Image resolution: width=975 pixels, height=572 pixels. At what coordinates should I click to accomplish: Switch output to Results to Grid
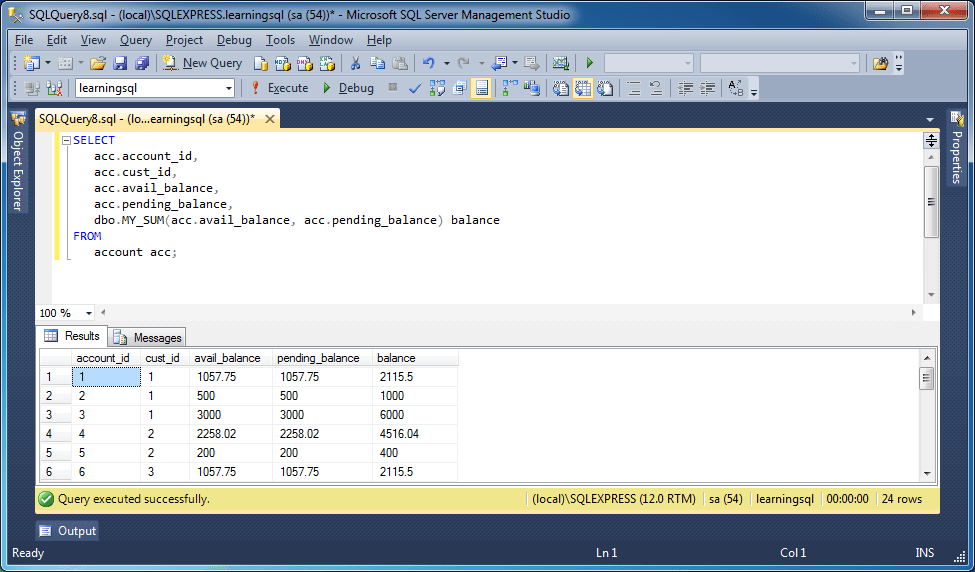click(583, 88)
